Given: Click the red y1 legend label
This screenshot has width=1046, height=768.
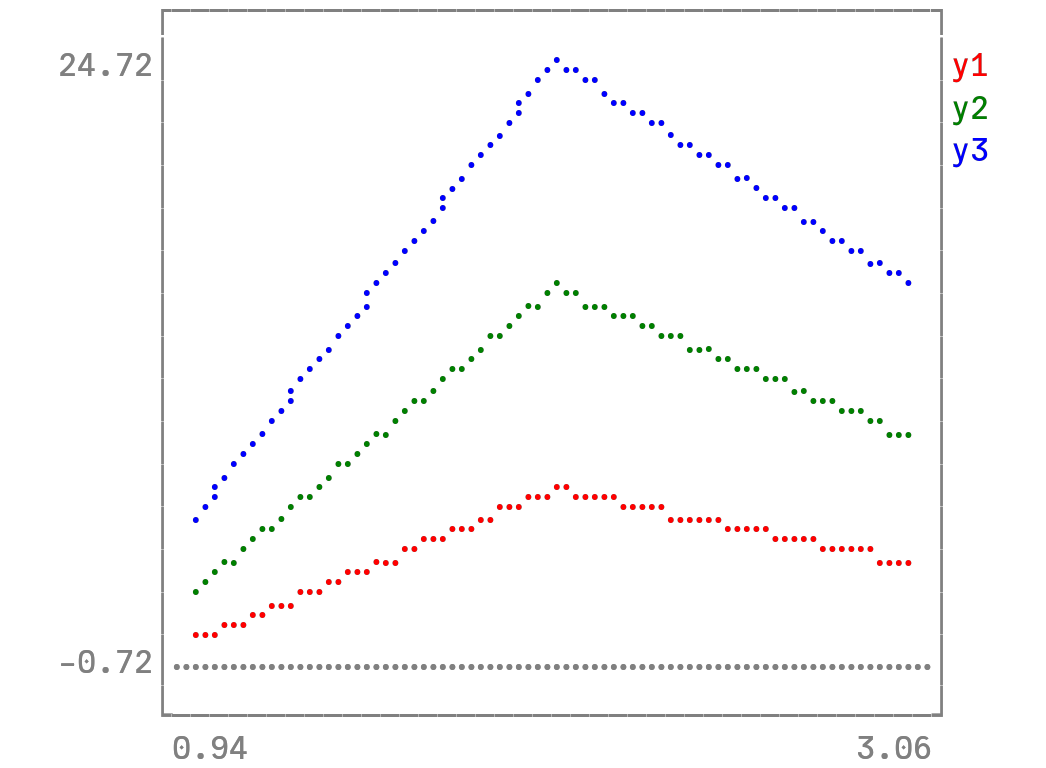Looking at the screenshot, I should (969, 67).
